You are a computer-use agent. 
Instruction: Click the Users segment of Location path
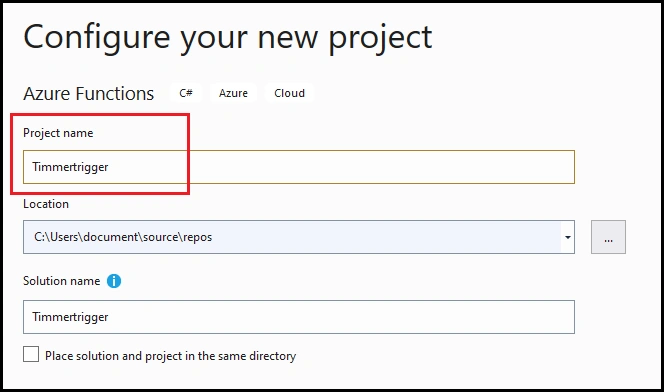[x=64, y=237]
